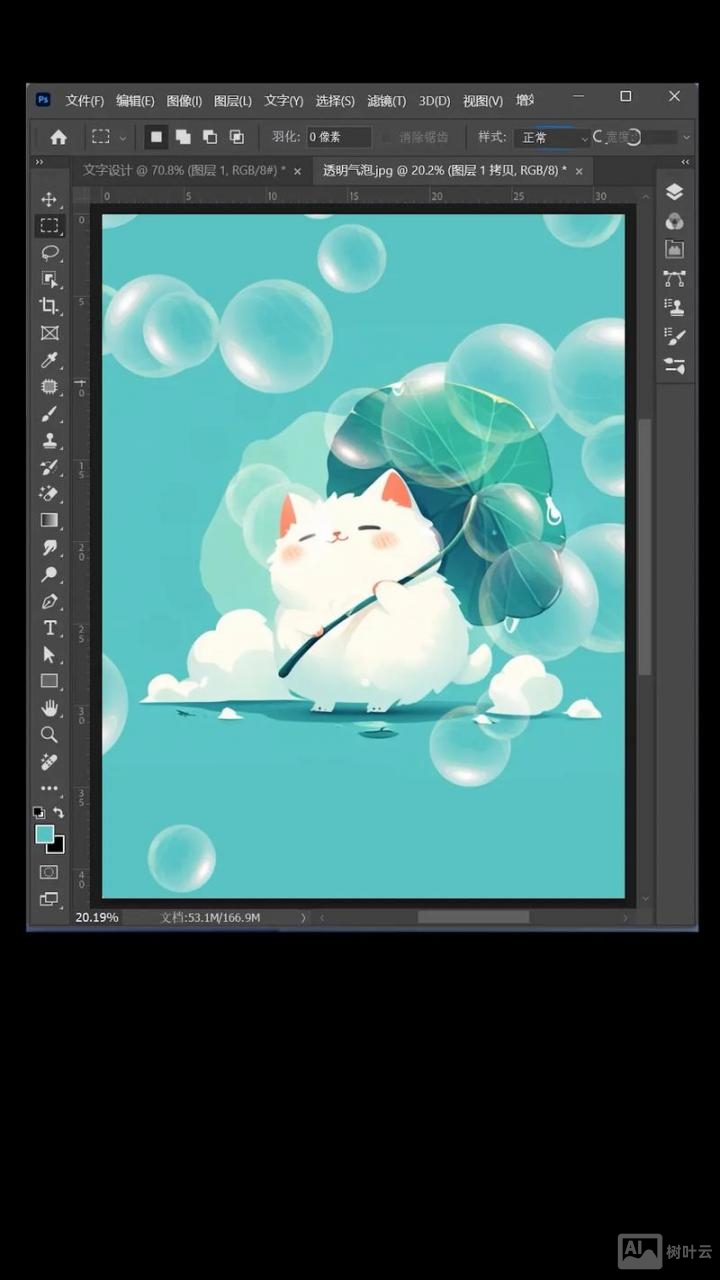The width and height of the screenshot is (720, 1280).
Task: Pick the Crop tool
Action: [x=49, y=306]
